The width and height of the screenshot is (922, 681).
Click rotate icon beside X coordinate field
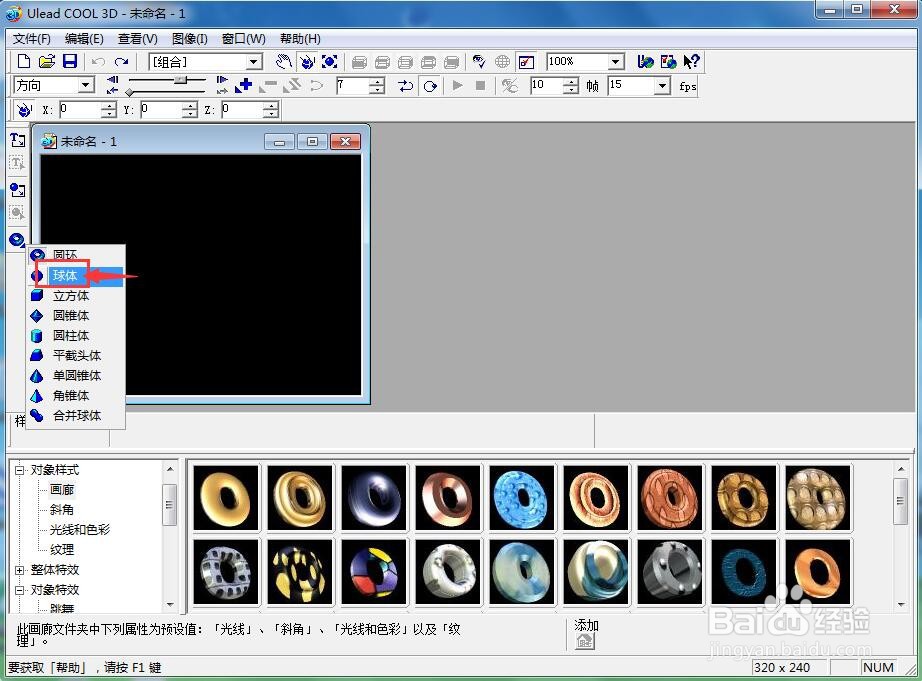point(24,109)
